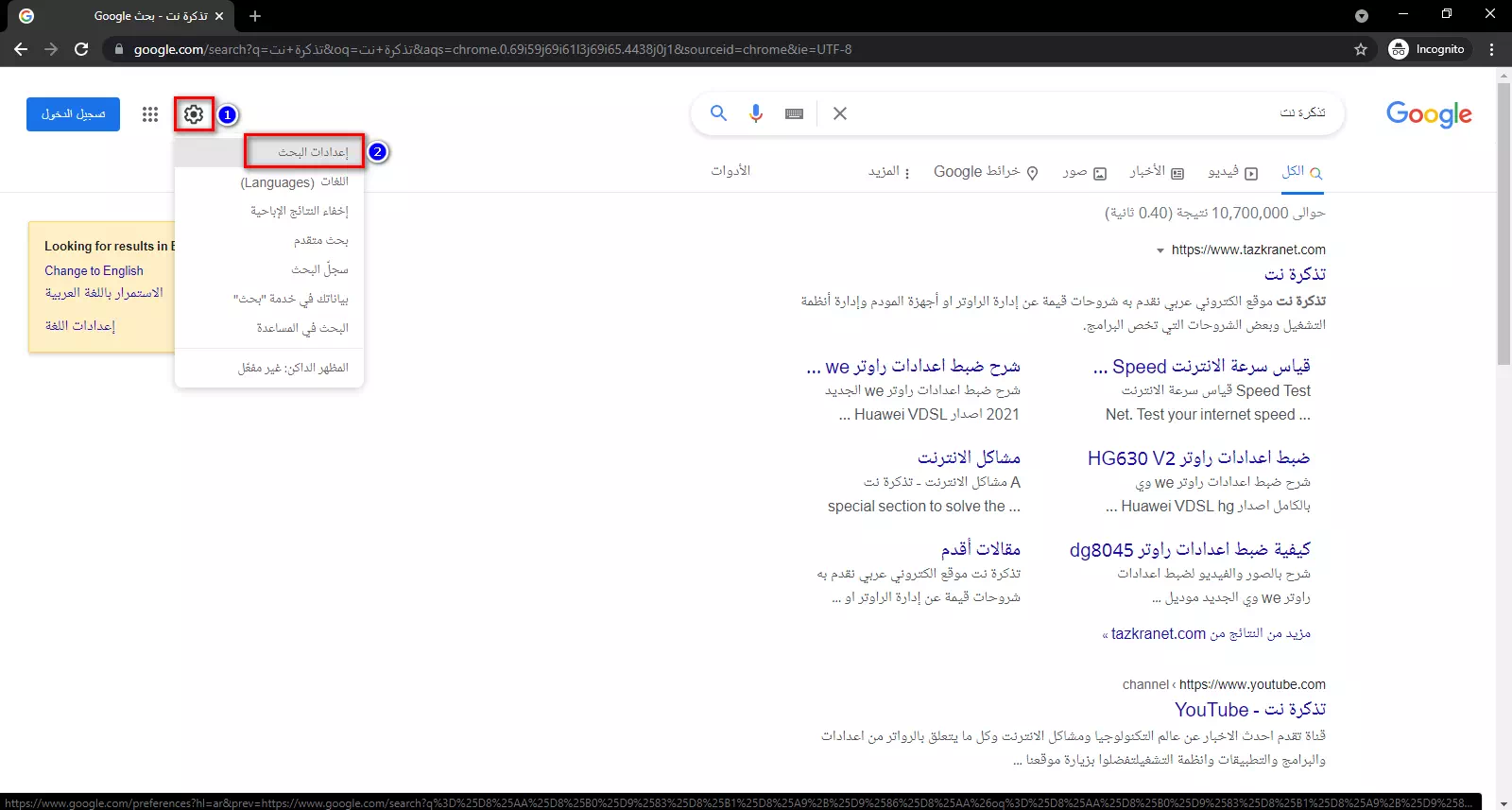1512x810 pixels.
Task: Select اللغات (Languages) menu entry
Action: [x=269, y=181]
